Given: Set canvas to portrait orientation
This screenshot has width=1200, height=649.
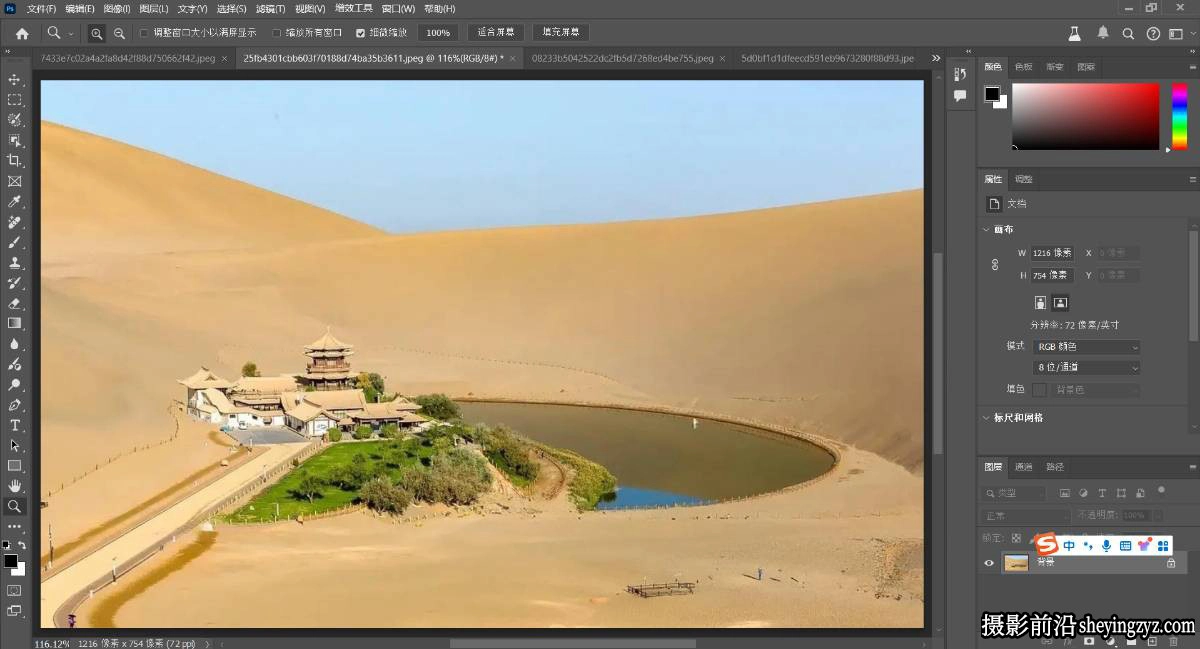Looking at the screenshot, I should pos(1040,302).
